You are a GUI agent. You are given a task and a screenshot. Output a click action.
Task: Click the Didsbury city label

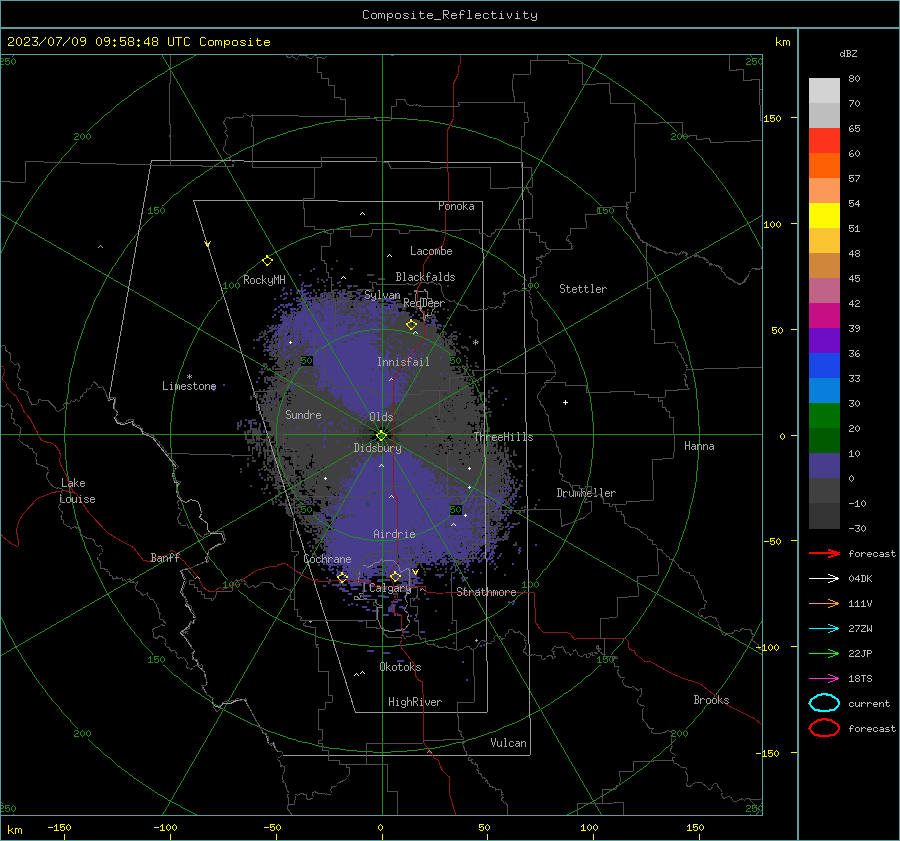click(x=378, y=448)
